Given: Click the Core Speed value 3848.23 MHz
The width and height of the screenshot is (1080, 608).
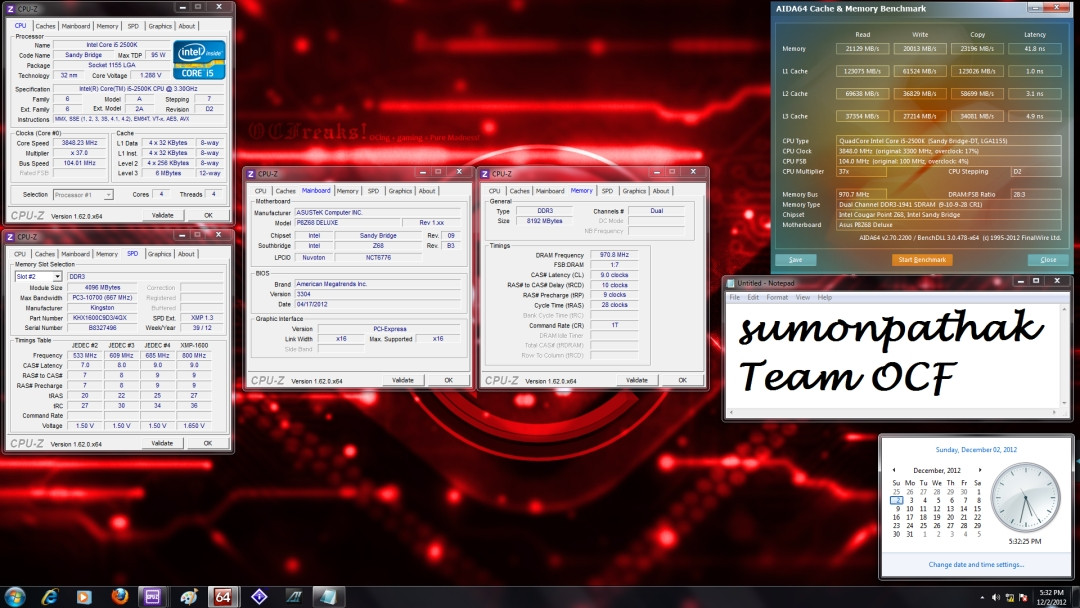Looking at the screenshot, I should pos(80,143).
